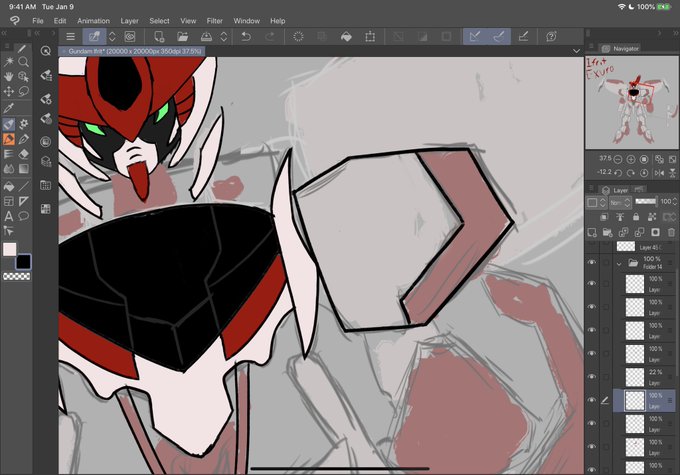Toggle visibility of Folder 14
The height and width of the screenshot is (475, 680).
tap(592, 262)
